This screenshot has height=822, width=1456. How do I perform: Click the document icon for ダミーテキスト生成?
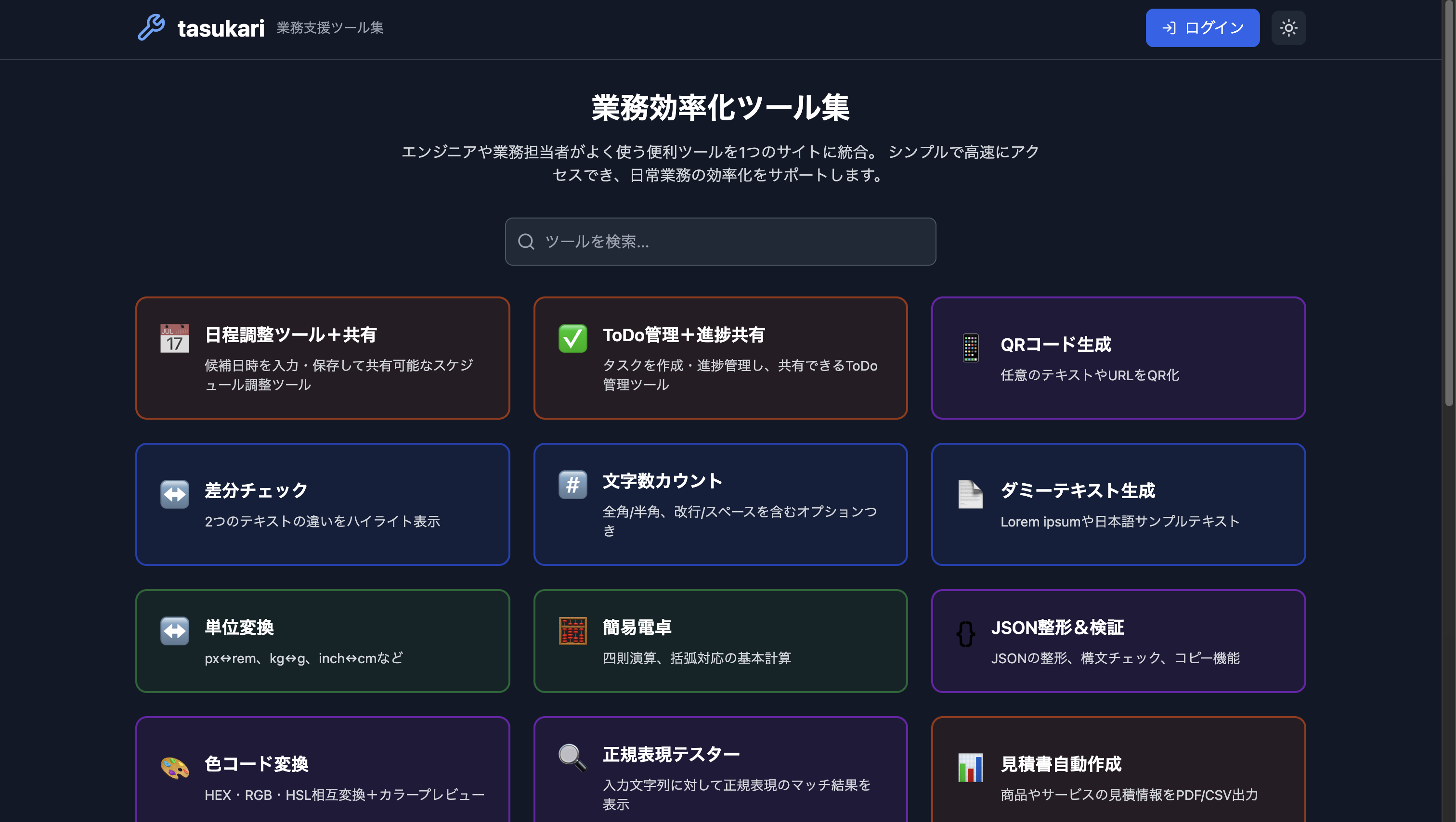tap(970, 494)
